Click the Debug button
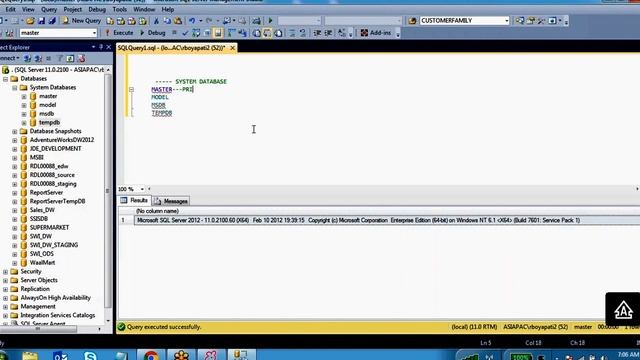640x360 pixels. (x=153, y=33)
